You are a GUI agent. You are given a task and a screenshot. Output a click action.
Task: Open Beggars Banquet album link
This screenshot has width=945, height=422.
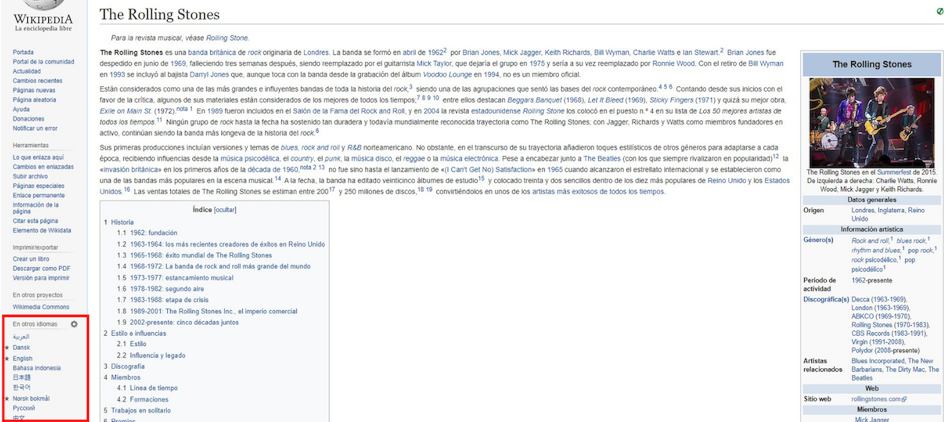coord(534,99)
